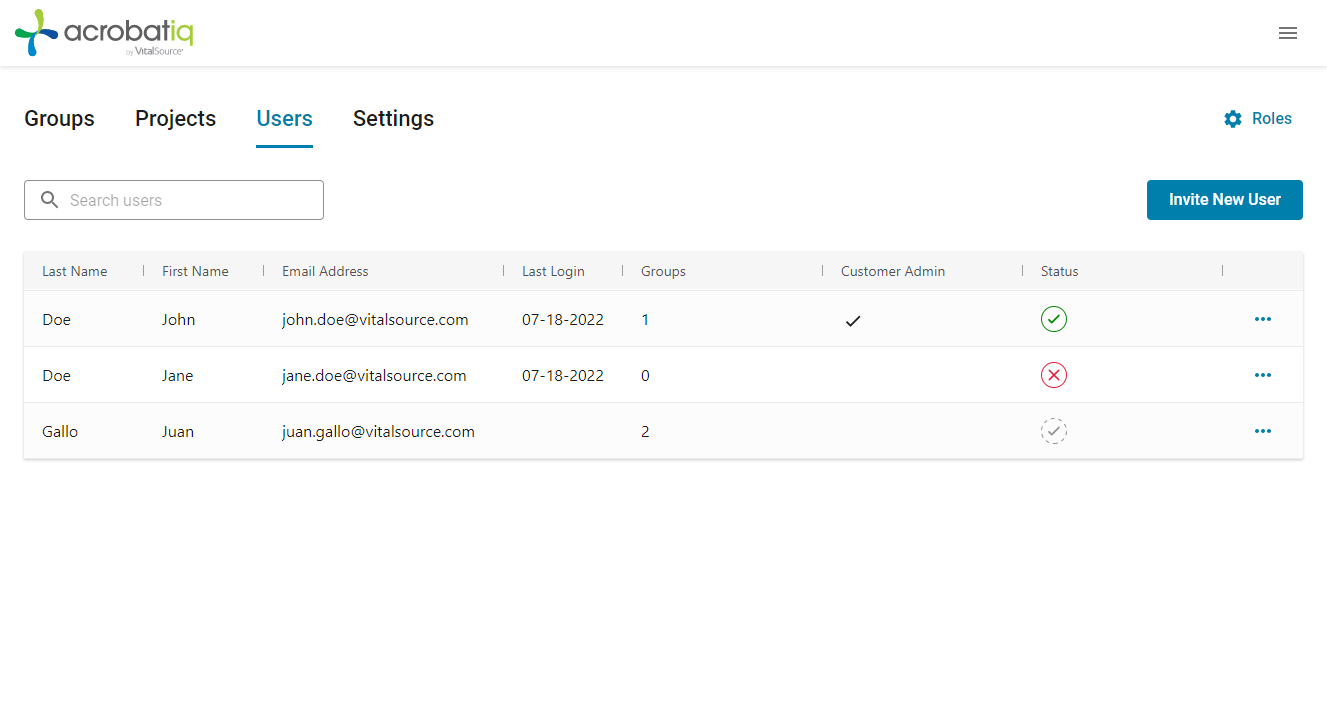Sort table by Last Name column
Image resolution: width=1327 pixels, height=710 pixels.
[74, 271]
